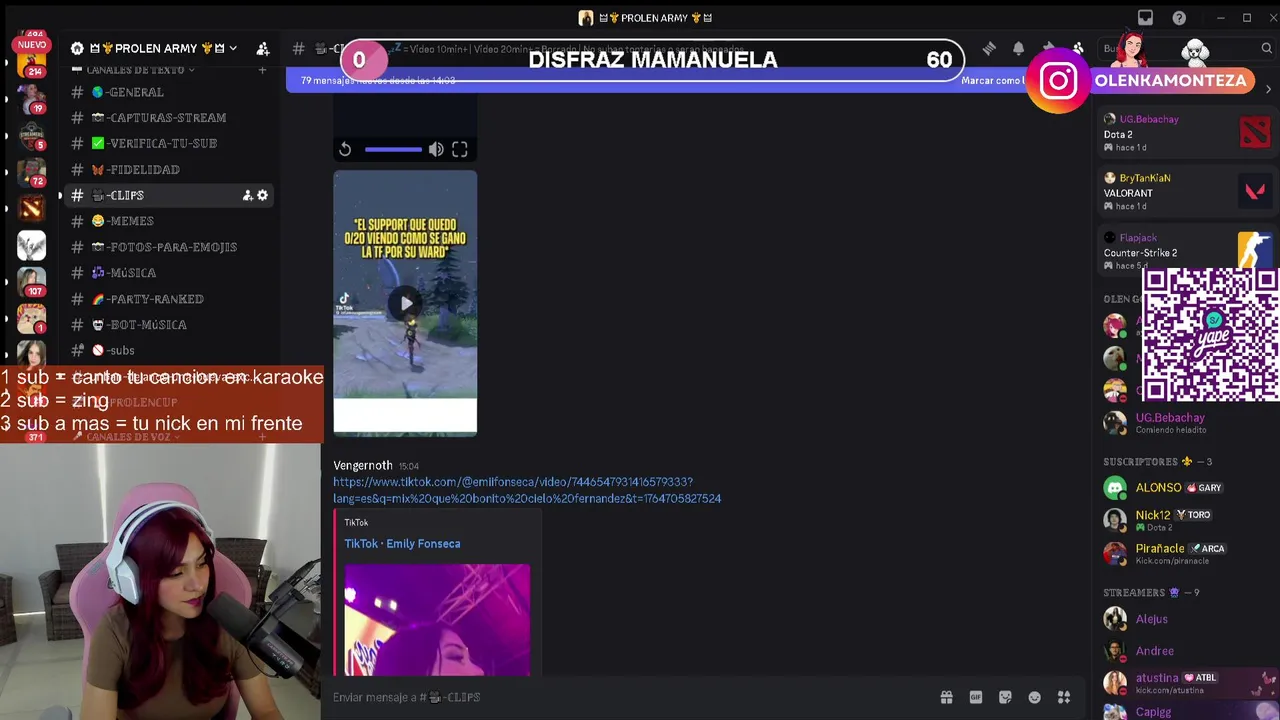Open TikTok · Emily Fonseca embed title
Viewport: 1280px width, 720px height.
[402, 544]
